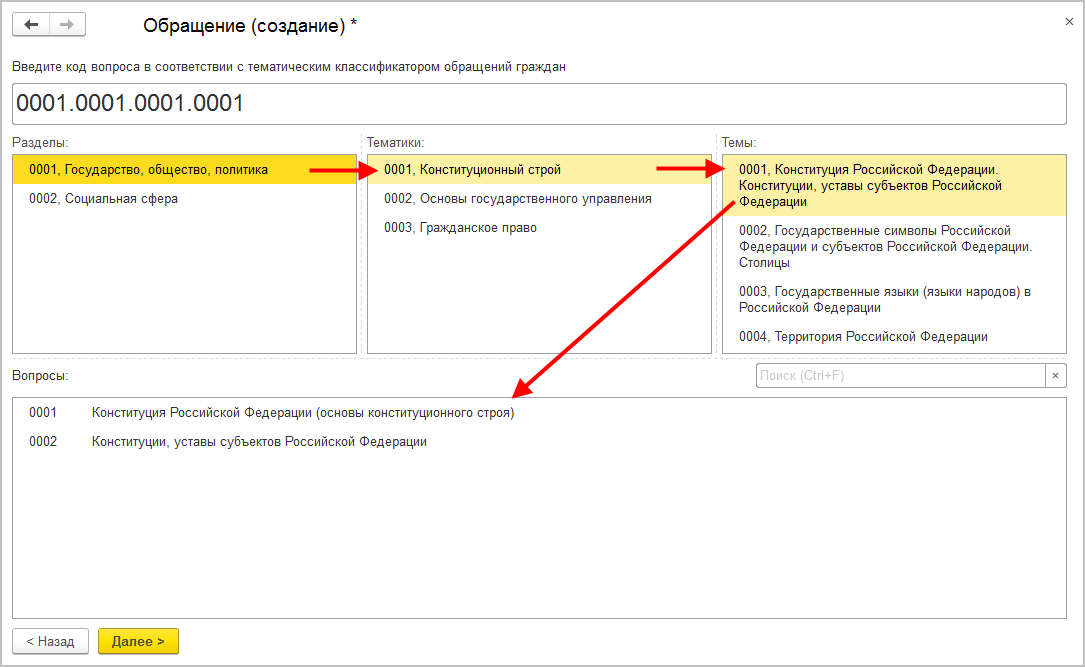
Task: Click the Поиск (Ctrl+F) search box
Action: coord(900,376)
